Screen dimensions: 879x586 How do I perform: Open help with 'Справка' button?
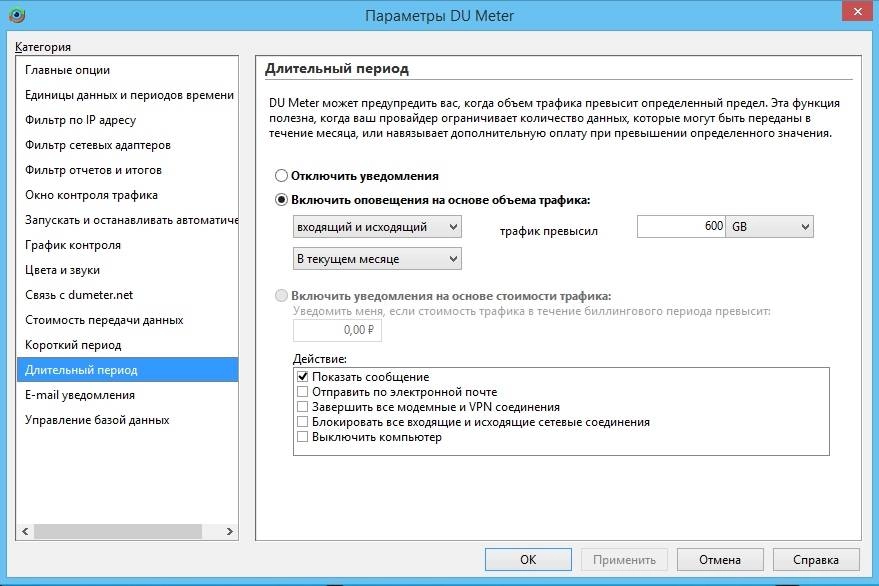click(816, 560)
